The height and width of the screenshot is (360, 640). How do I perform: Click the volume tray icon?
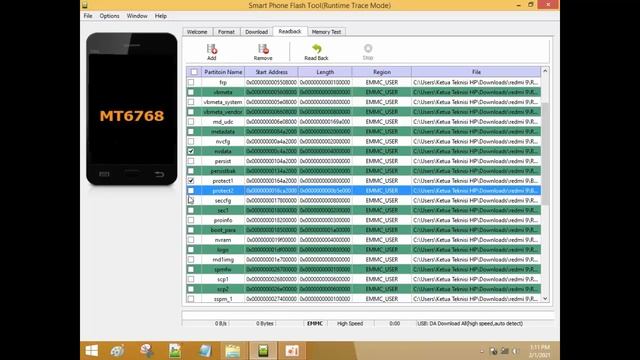tap(516, 351)
